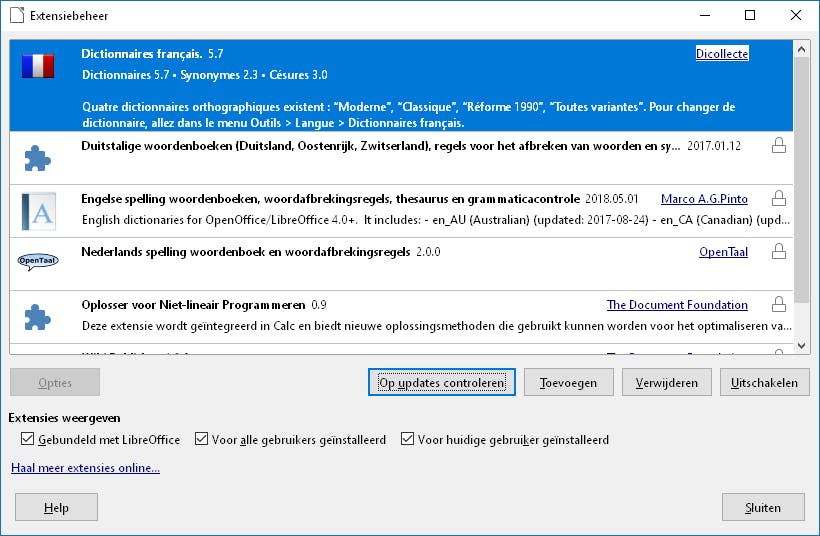Screen dimensions: 820x536
Task: Select Engelse spelling woordenboeken extension title
Action: point(331,199)
